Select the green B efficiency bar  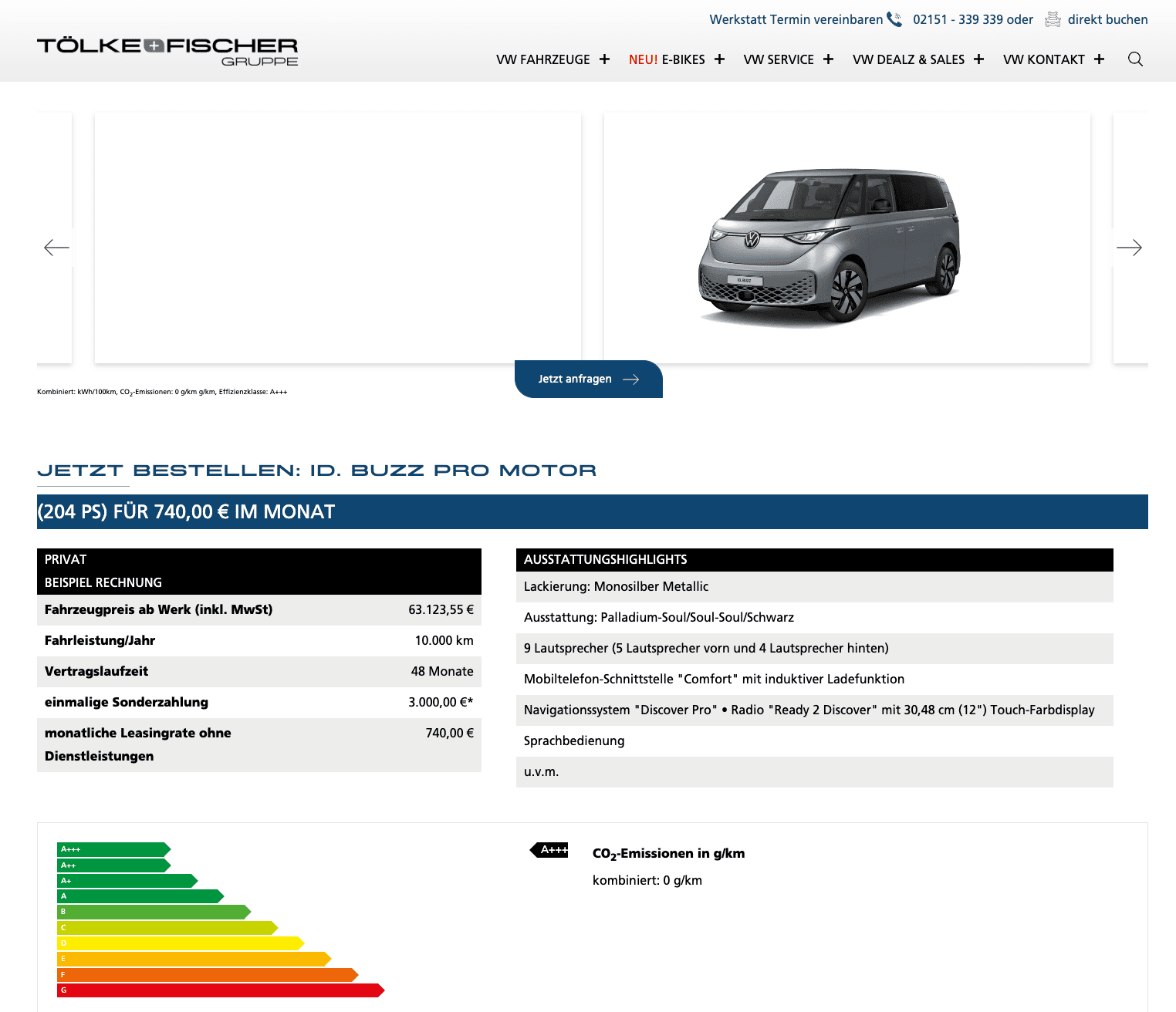pos(154,912)
